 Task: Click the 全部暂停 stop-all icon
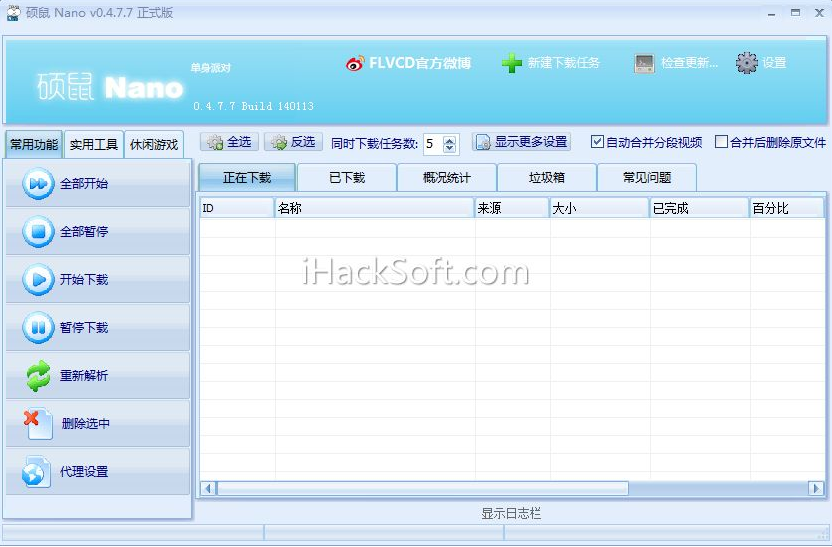(38, 232)
